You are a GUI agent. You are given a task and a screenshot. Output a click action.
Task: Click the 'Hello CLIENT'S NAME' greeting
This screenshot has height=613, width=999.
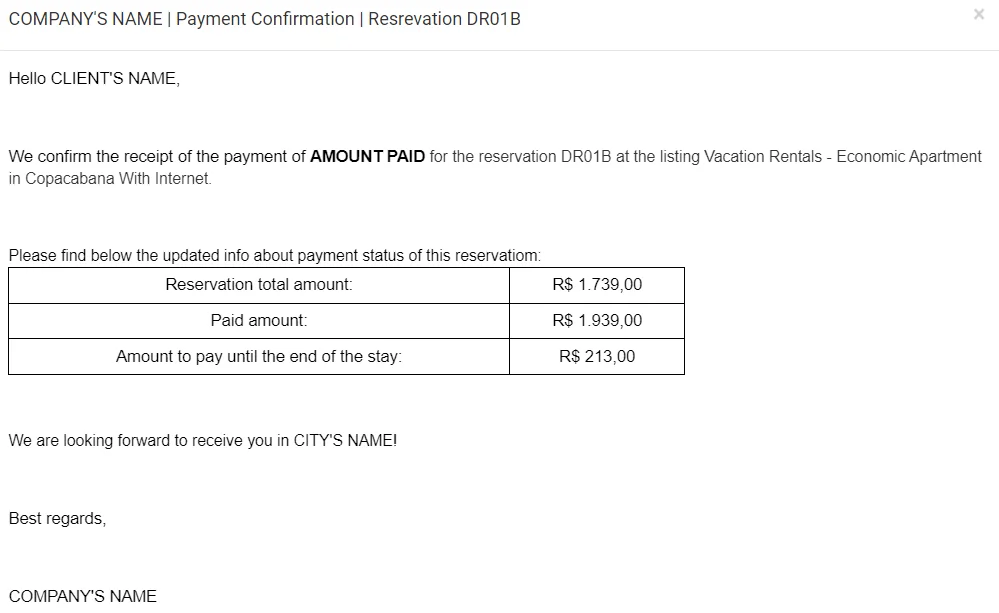(x=94, y=78)
